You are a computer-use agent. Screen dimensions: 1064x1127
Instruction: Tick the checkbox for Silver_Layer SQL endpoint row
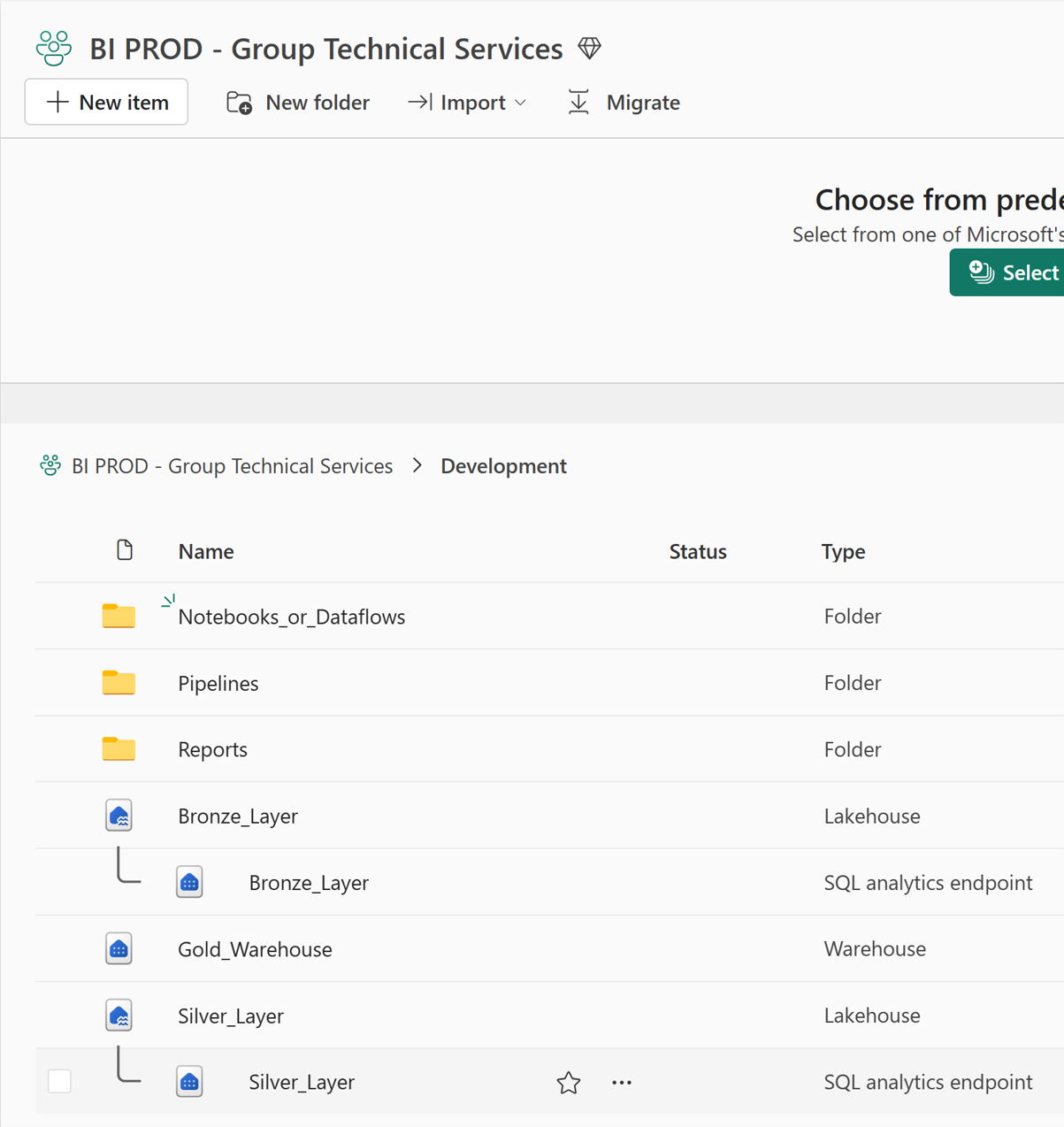[x=59, y=1081]
